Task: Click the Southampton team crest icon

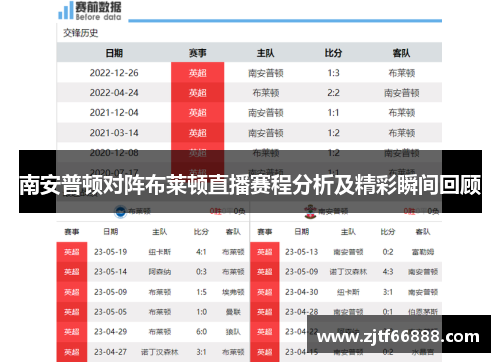Action: (310, 211)
